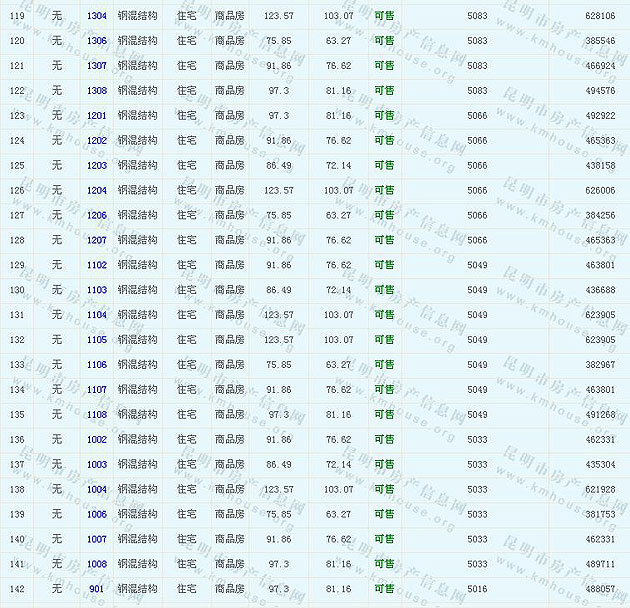Select room 1103 link
Screen dimensions: 630x608
tap(97, 290)
